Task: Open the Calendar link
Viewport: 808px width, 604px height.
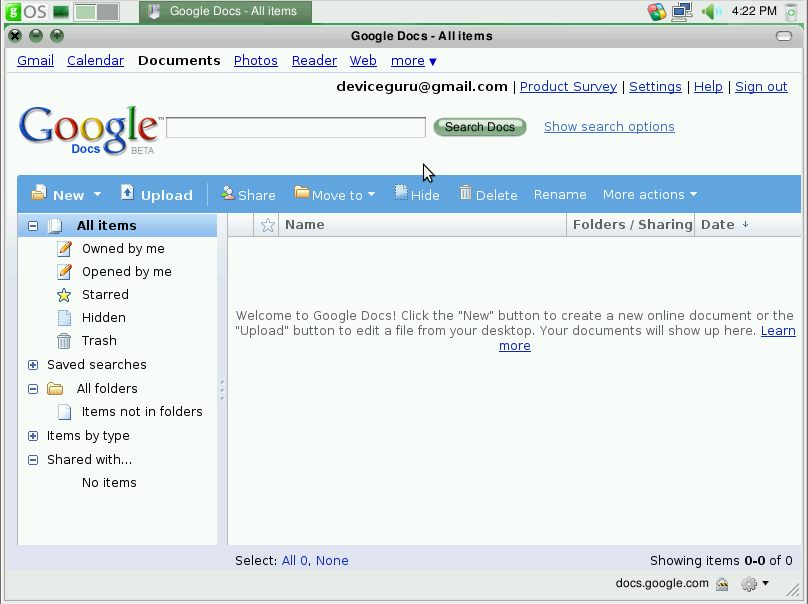Action: [x=95, y=60]
